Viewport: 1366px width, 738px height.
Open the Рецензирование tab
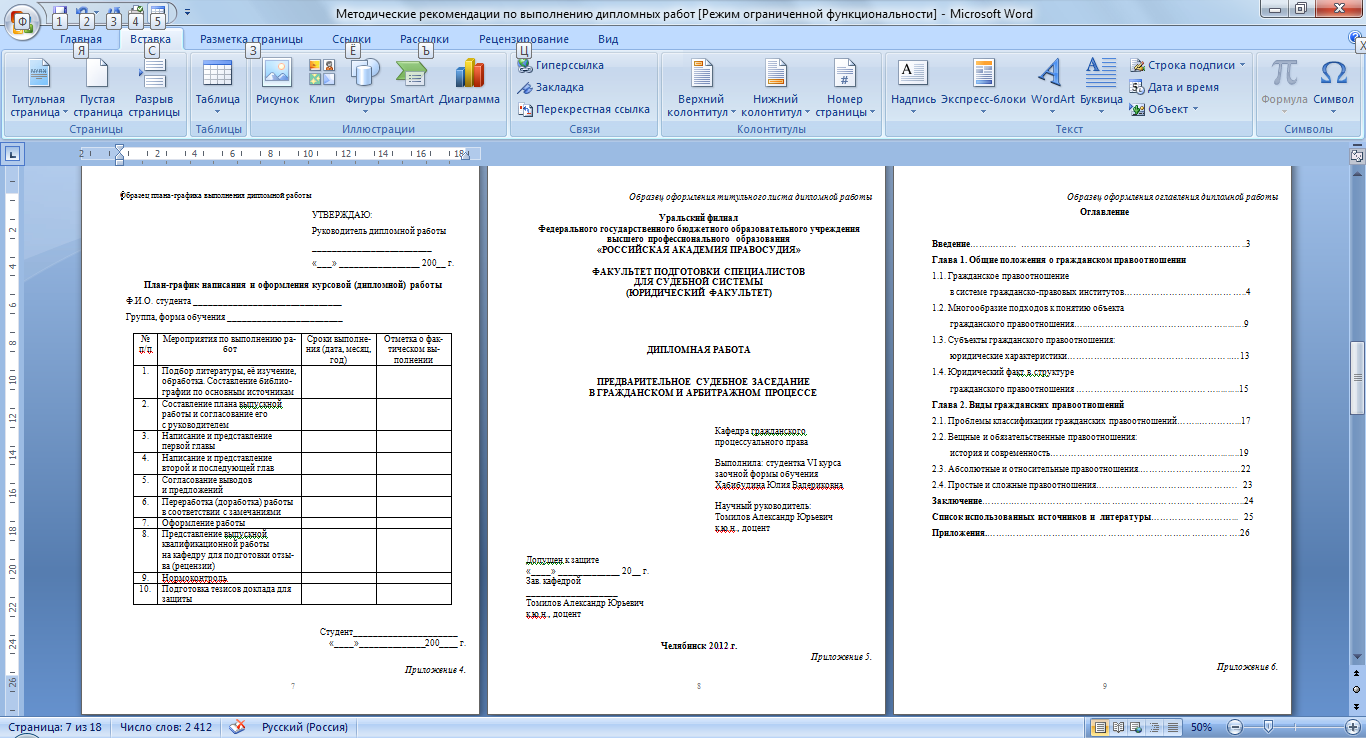pyautogui.click(x=523, y=39)
